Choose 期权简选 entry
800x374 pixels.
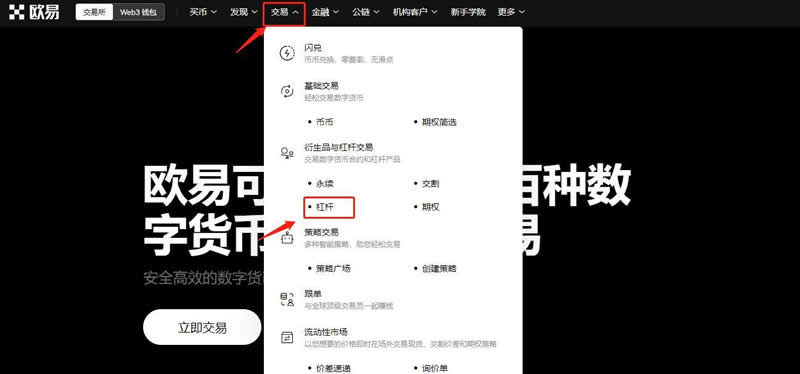439,122
